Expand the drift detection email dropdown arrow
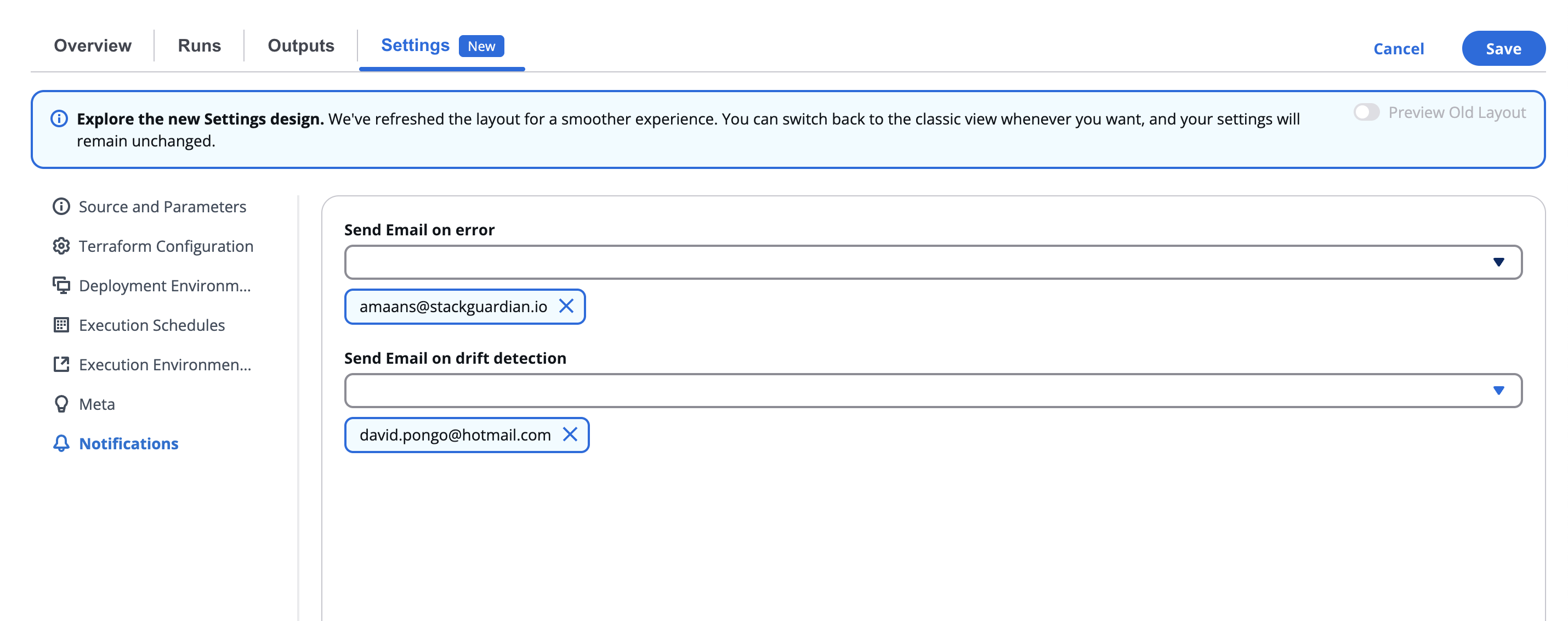The width and height of the screenshot is (1568, 621). tap(1498, 391)
